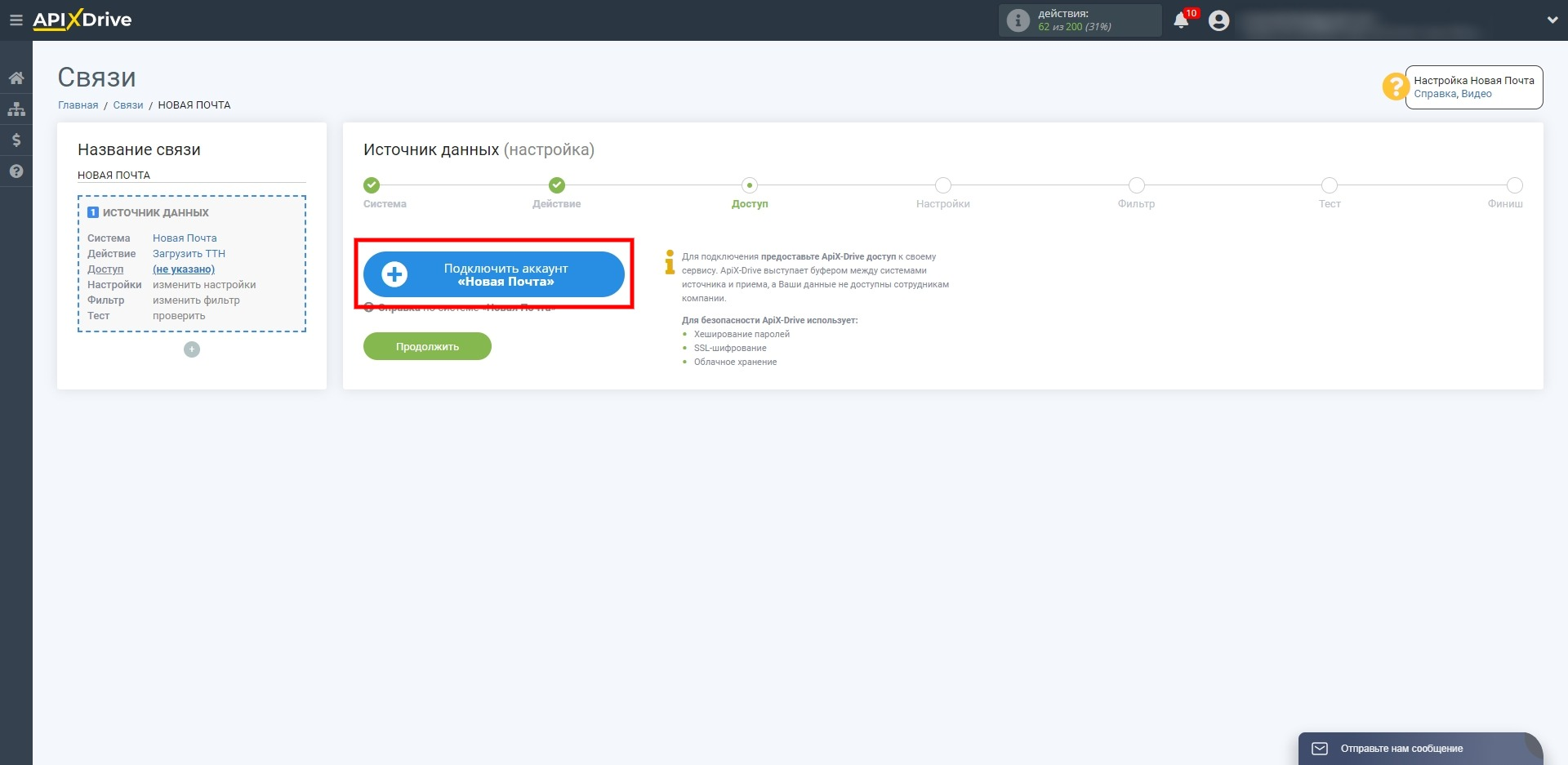1568x765 pixels.
Task: Click Подключить аккаунт «Новая Почта» button
Action: [494, 274]
